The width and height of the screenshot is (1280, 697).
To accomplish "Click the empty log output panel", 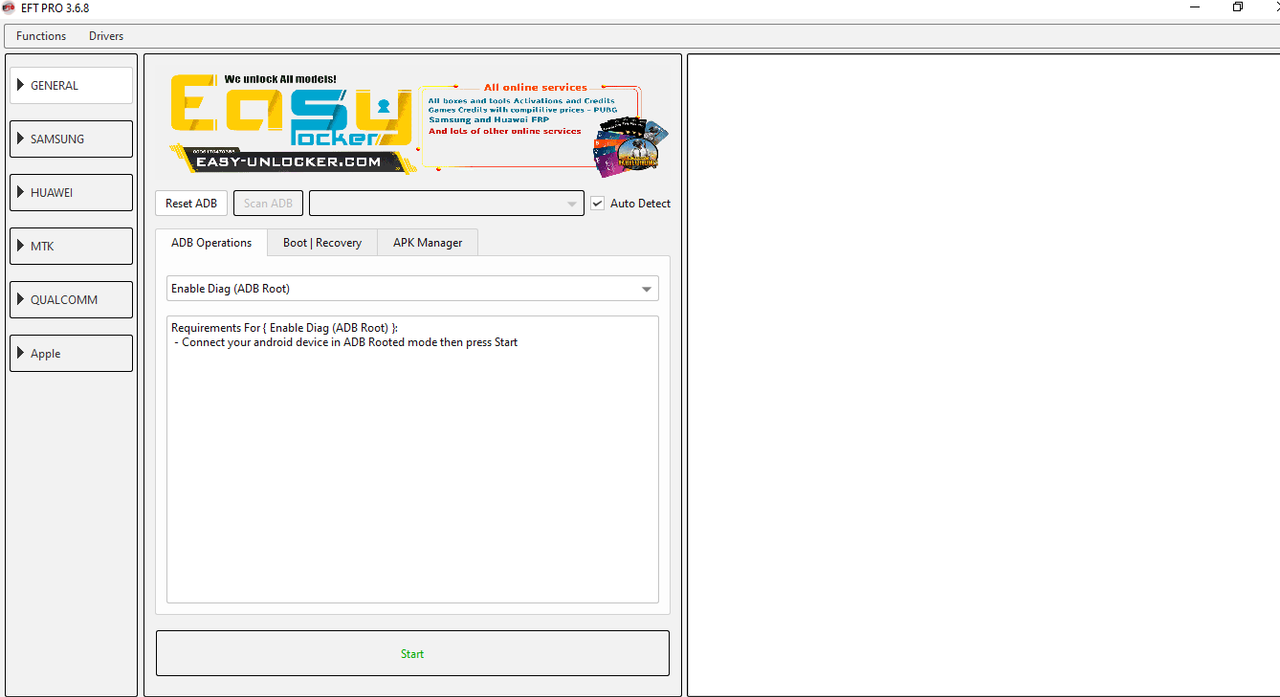I will pyautogui.click(x=983, y=375).
